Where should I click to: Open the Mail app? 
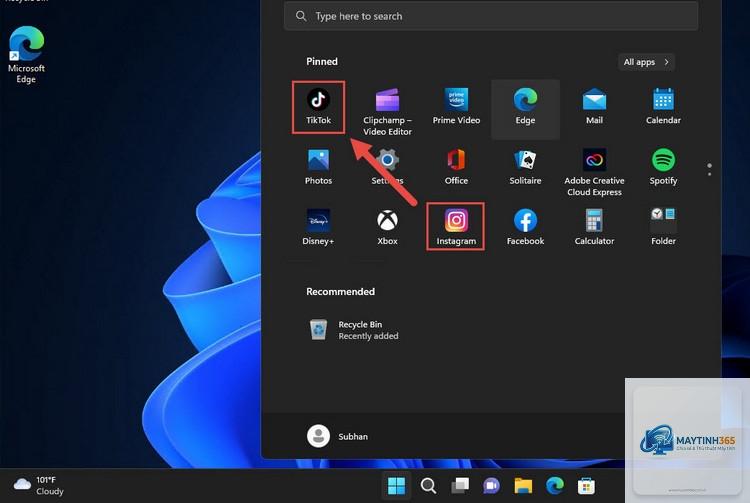pyautogui.click(x=594, y=106)
